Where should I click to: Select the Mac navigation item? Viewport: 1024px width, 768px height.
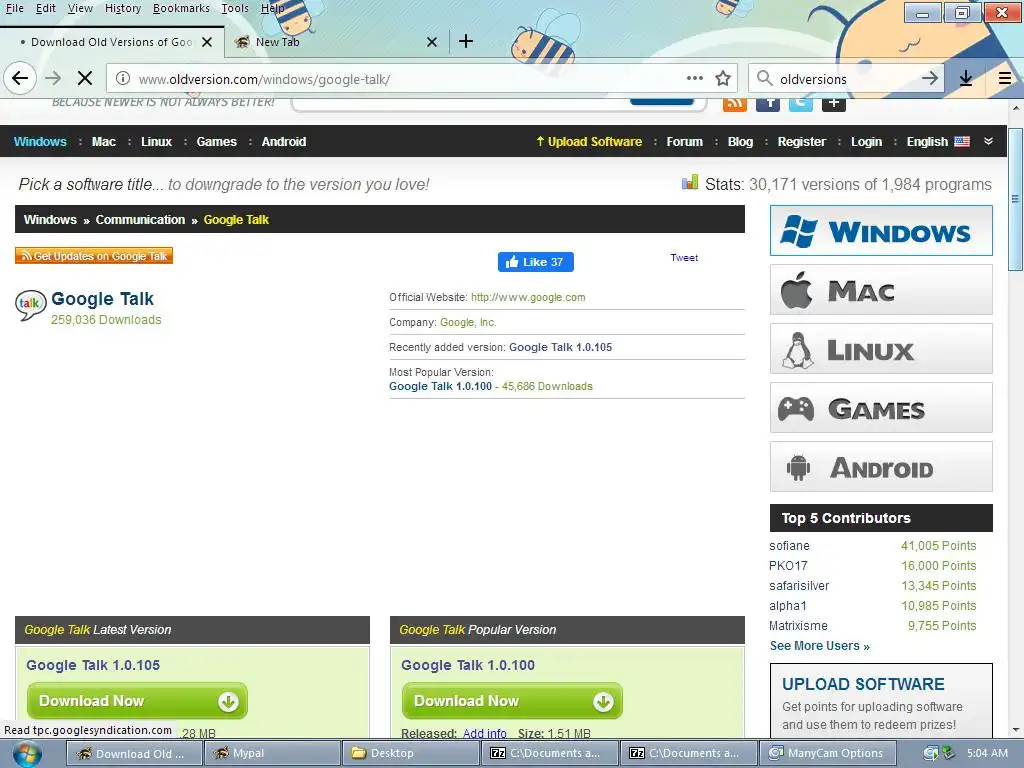point(104,142)
